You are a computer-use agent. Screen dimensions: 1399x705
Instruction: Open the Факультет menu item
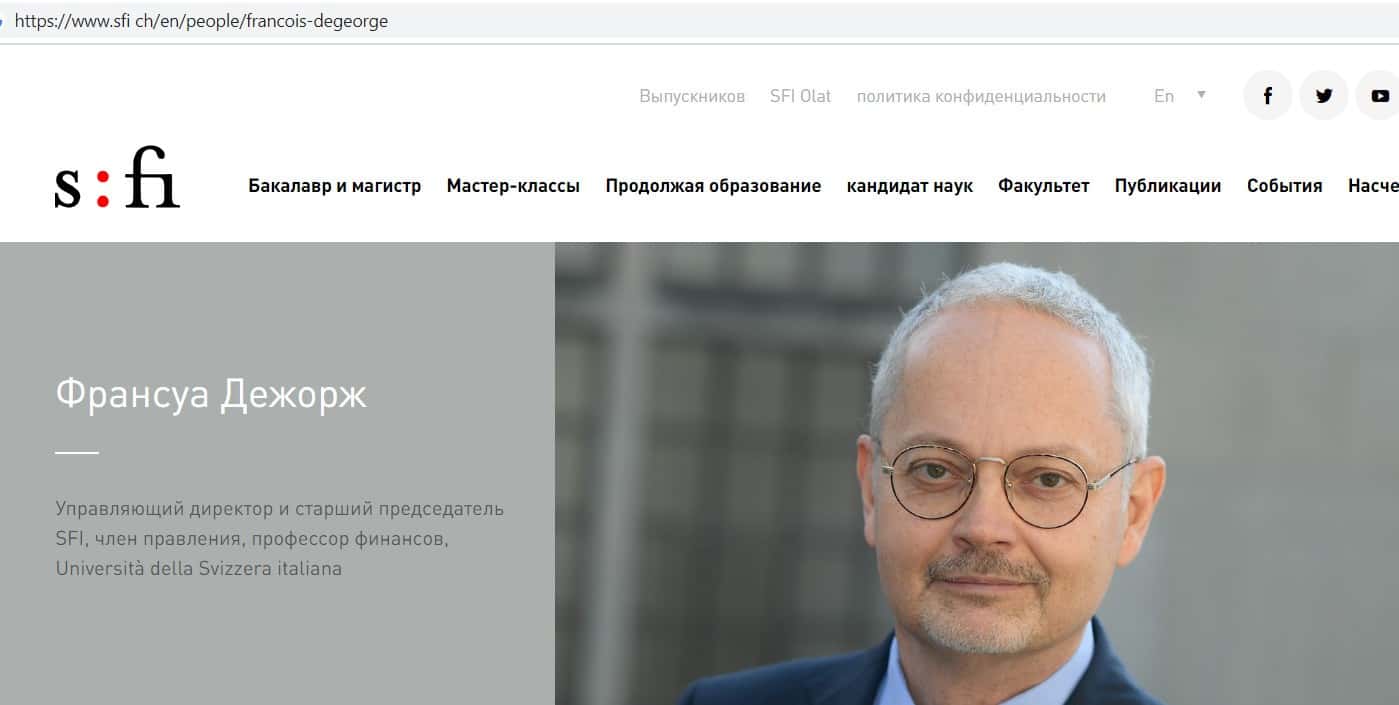(1044, 186)
